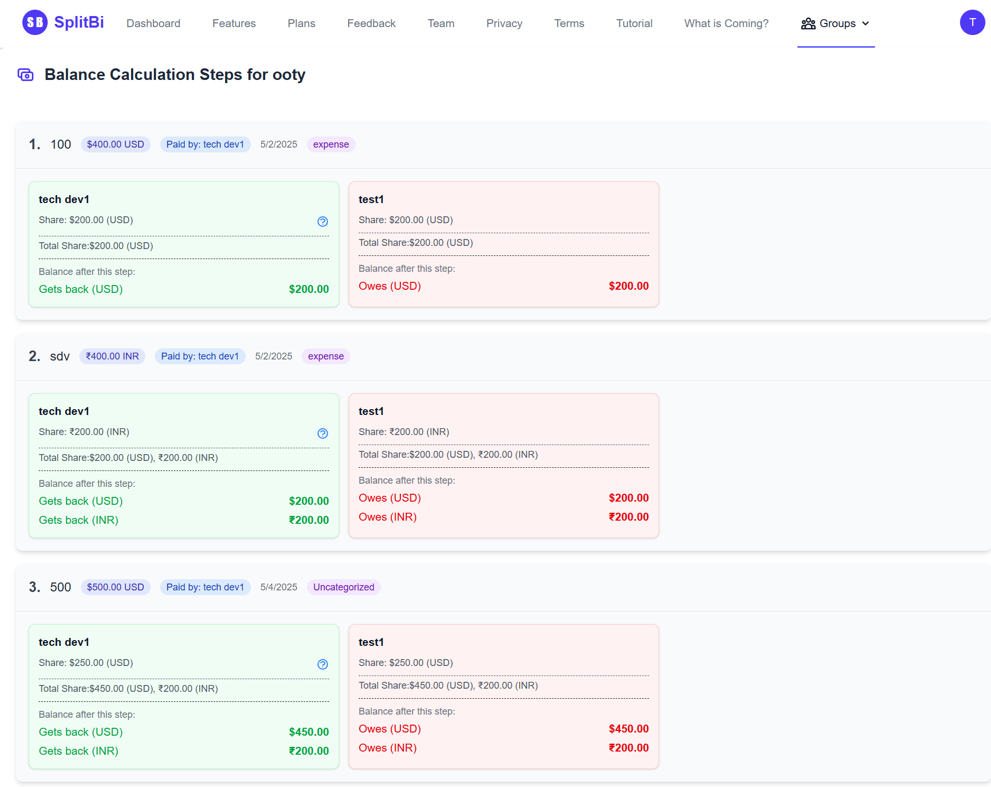Go to the Features page

click(x=234, y=23)
